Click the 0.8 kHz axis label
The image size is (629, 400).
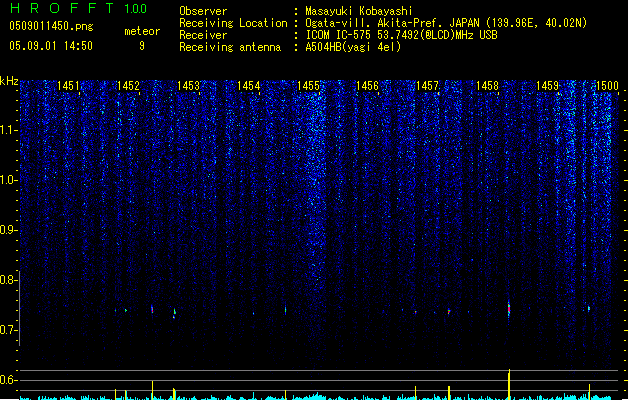pyautogui.click(x=9, y=280)
